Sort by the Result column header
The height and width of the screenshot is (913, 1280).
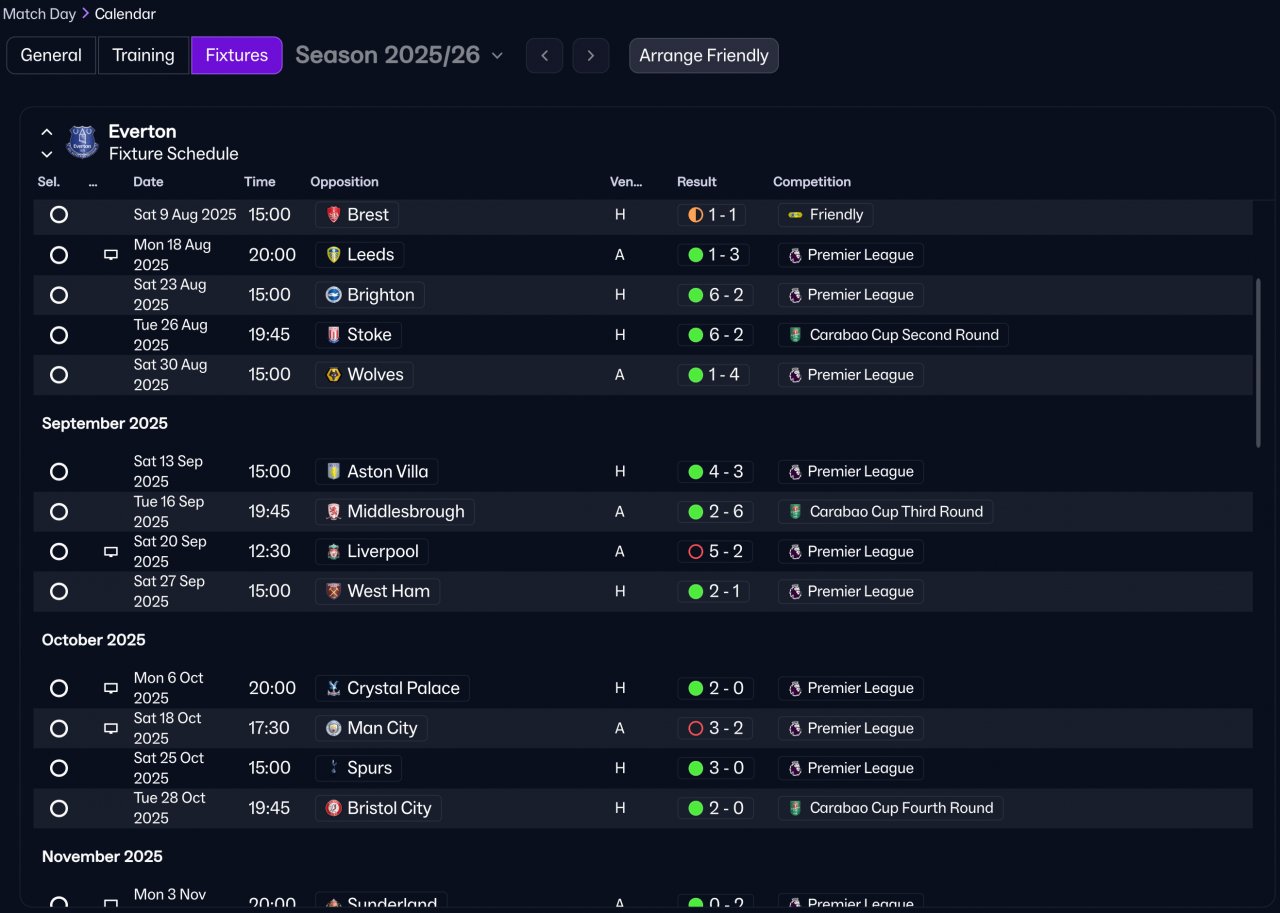697,182
